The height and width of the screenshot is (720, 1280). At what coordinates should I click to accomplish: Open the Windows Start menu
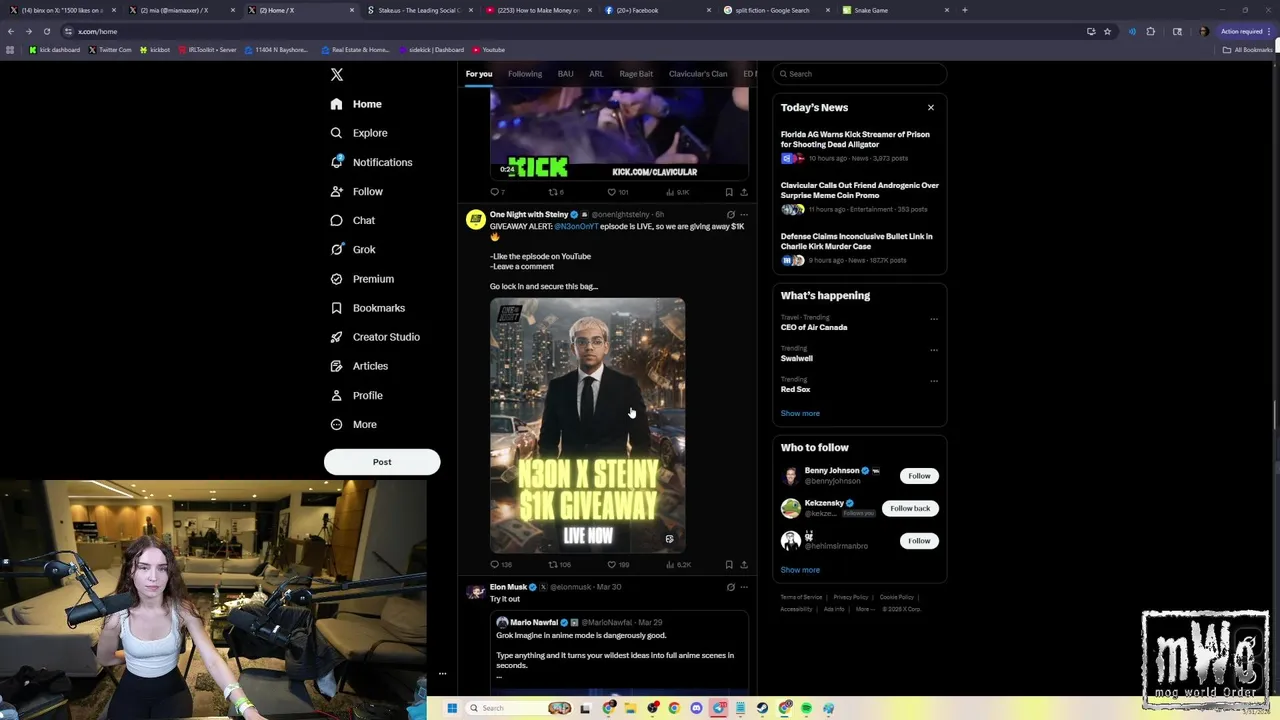click(452, 708)
